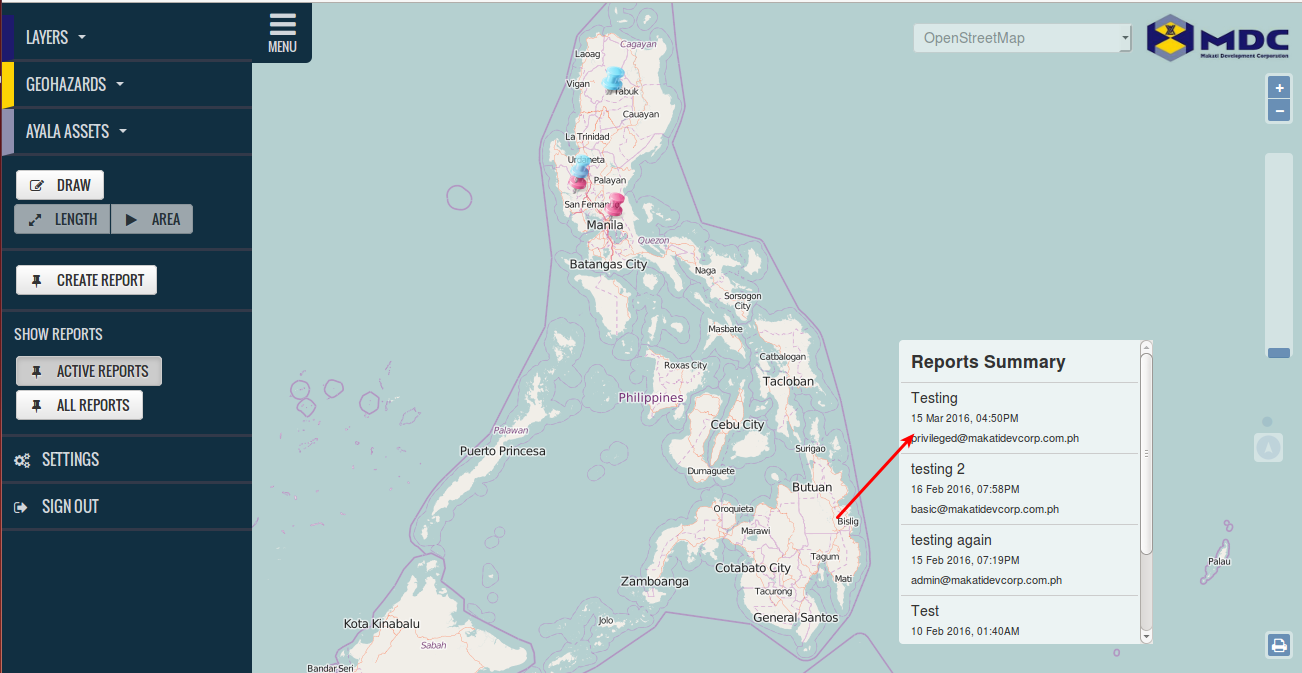The height and width of the screenshot is (673, 1302).
Task: Click the pin icon on ALL REPORTS
Action: 37,406
